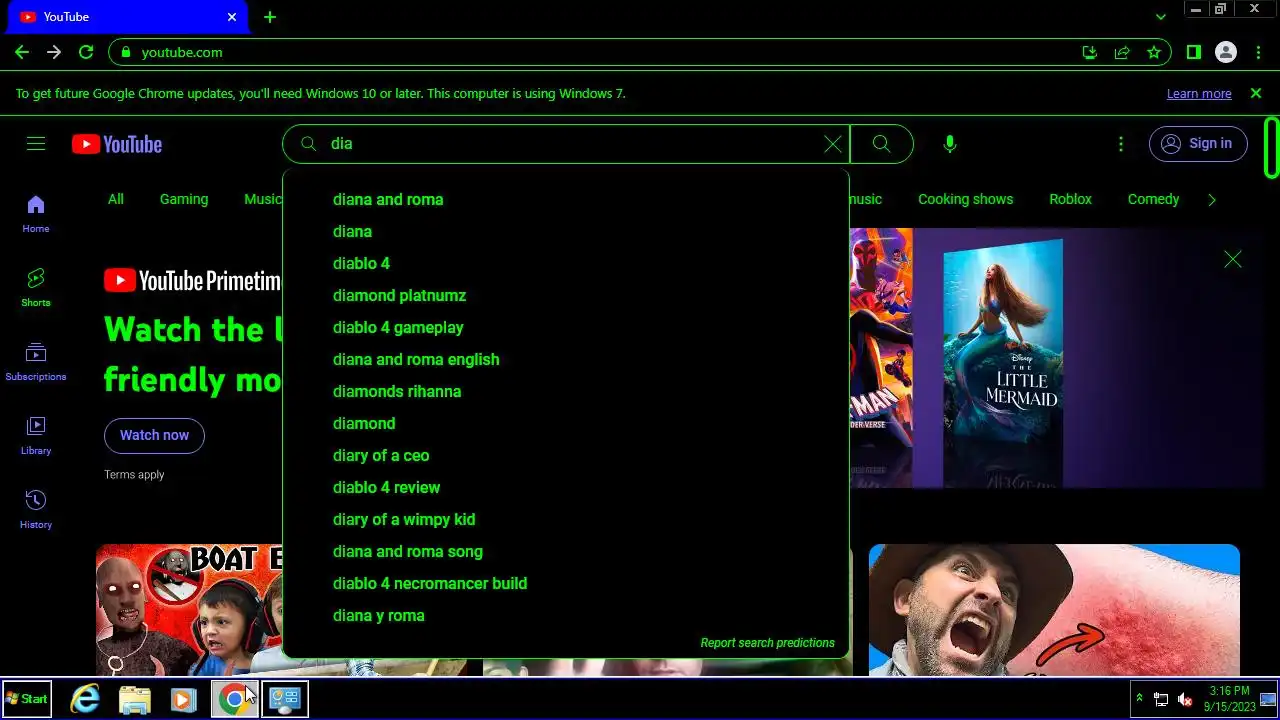
Task: Select the Roblox category chip
Action: pyautogui.click(x=1070, y=199)
